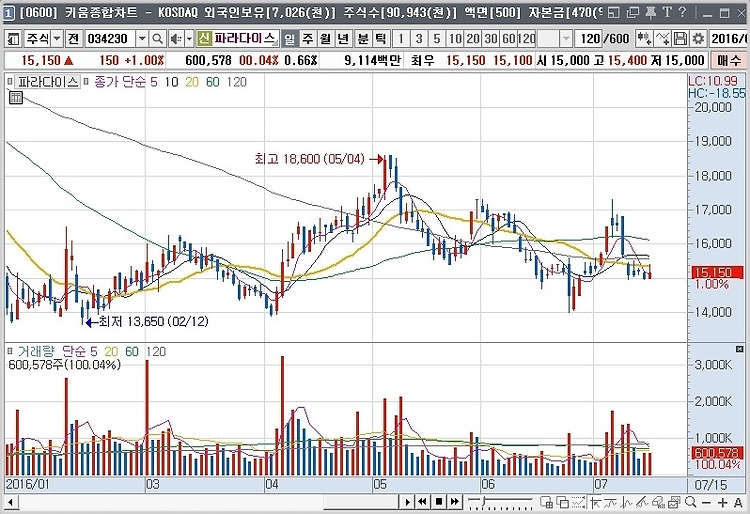Collapse the price chart indicator toggle by 파라다이스
The width and height of the screenshot is (750, 514).
(x=10, y=82)
